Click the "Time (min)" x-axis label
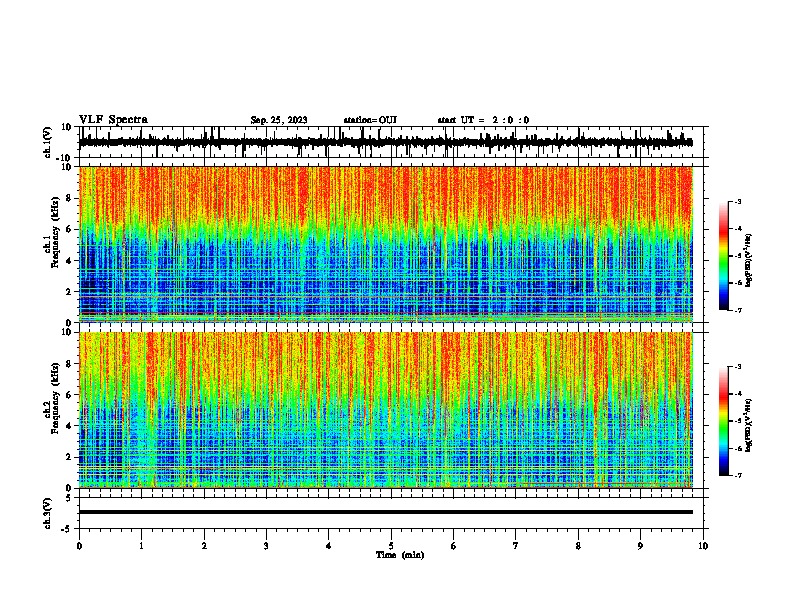792x612 pixels. [400, 555]
